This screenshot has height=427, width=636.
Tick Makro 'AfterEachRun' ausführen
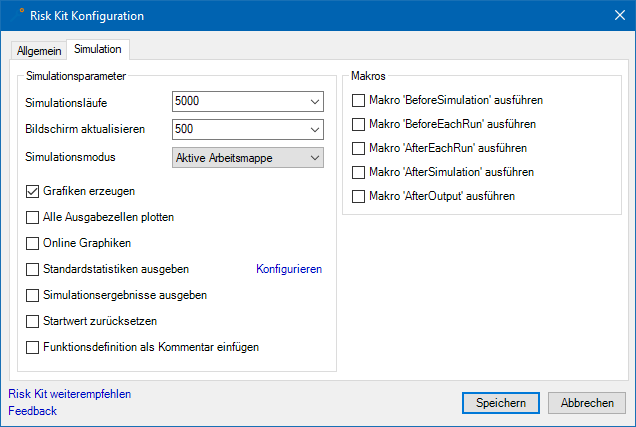(x=358, y=148)
